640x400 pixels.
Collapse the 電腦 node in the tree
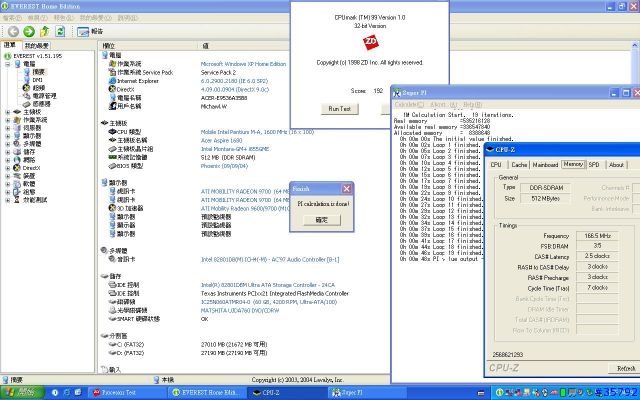[x=8, y=64]
